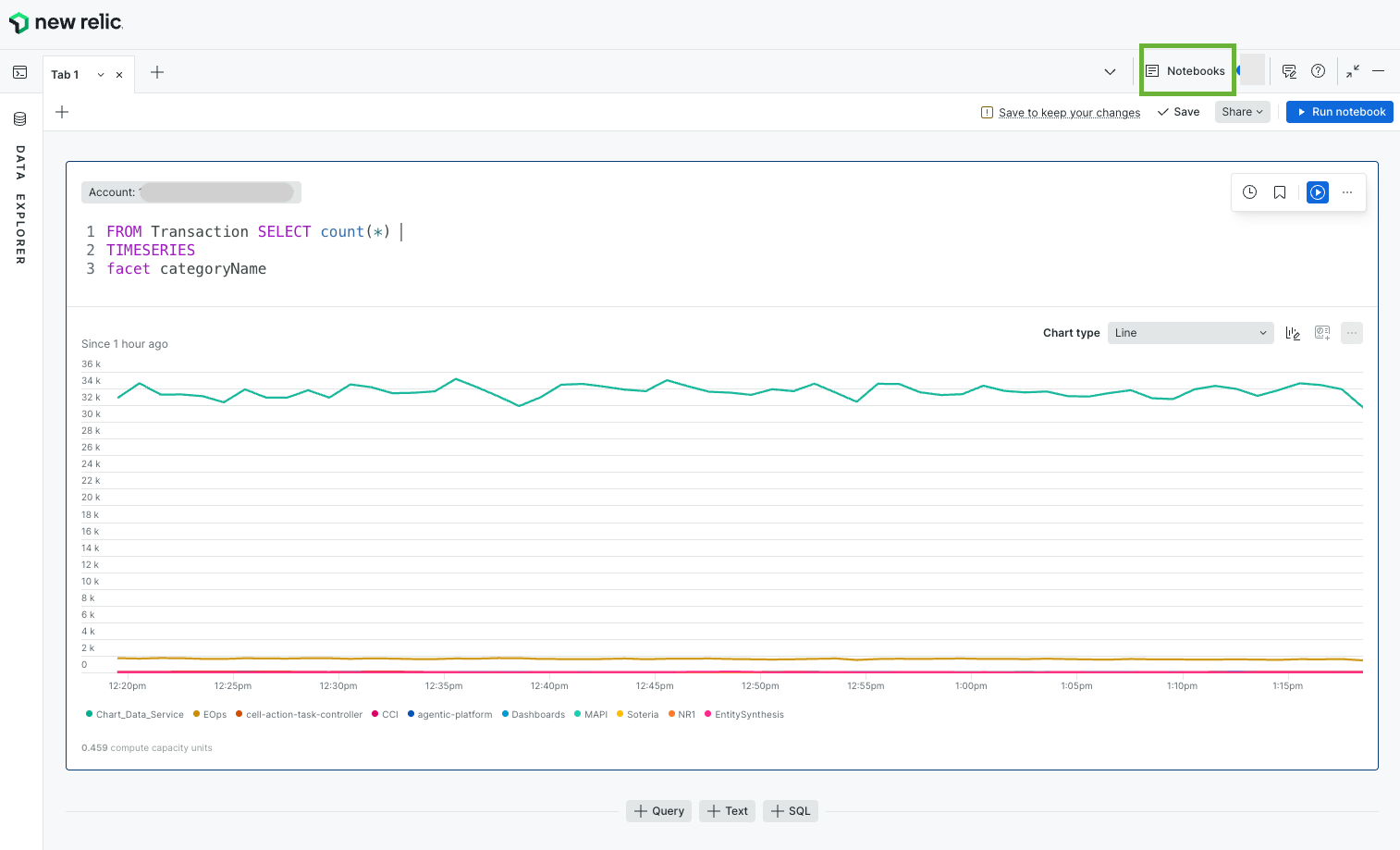The height and width of the screenshot is (850, 1400).
Task: Select the query time picker clock icon
Action: pyautogui.click(x=1249, y=191)
